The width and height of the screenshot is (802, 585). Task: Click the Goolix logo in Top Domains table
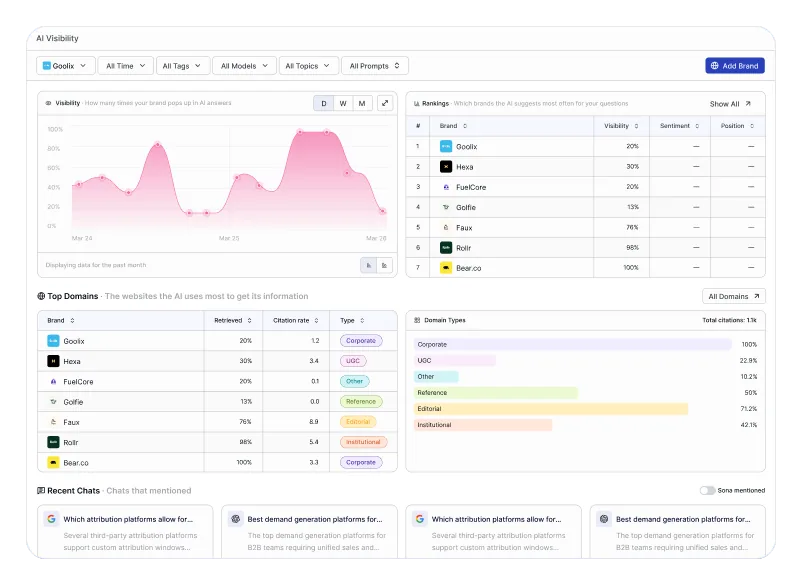(53, 341)
